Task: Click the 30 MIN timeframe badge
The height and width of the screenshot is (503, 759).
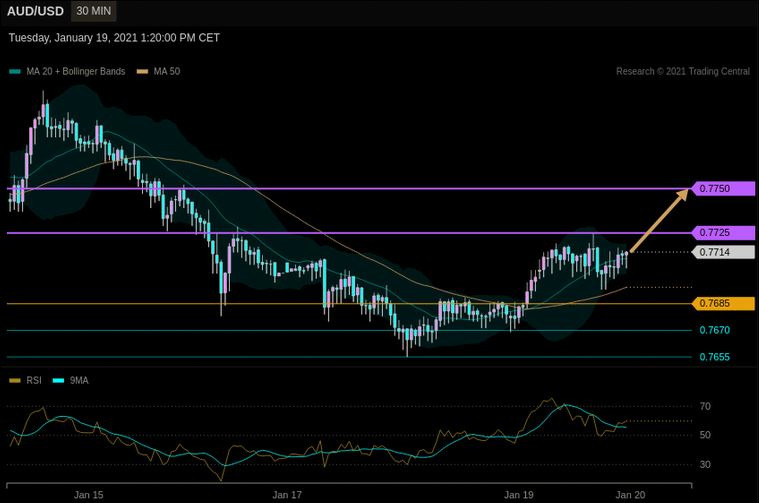Action: (x=93, y=11)
